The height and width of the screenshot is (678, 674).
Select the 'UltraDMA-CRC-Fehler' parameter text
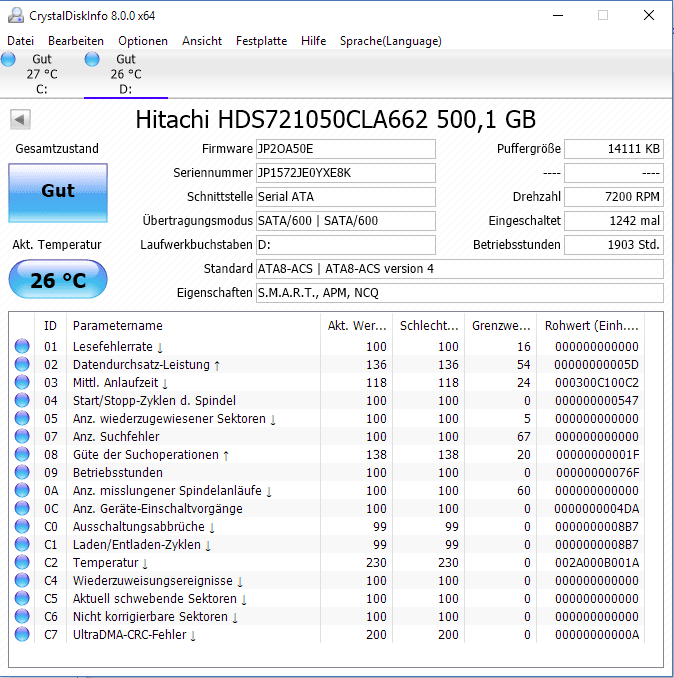pos(129,635)
